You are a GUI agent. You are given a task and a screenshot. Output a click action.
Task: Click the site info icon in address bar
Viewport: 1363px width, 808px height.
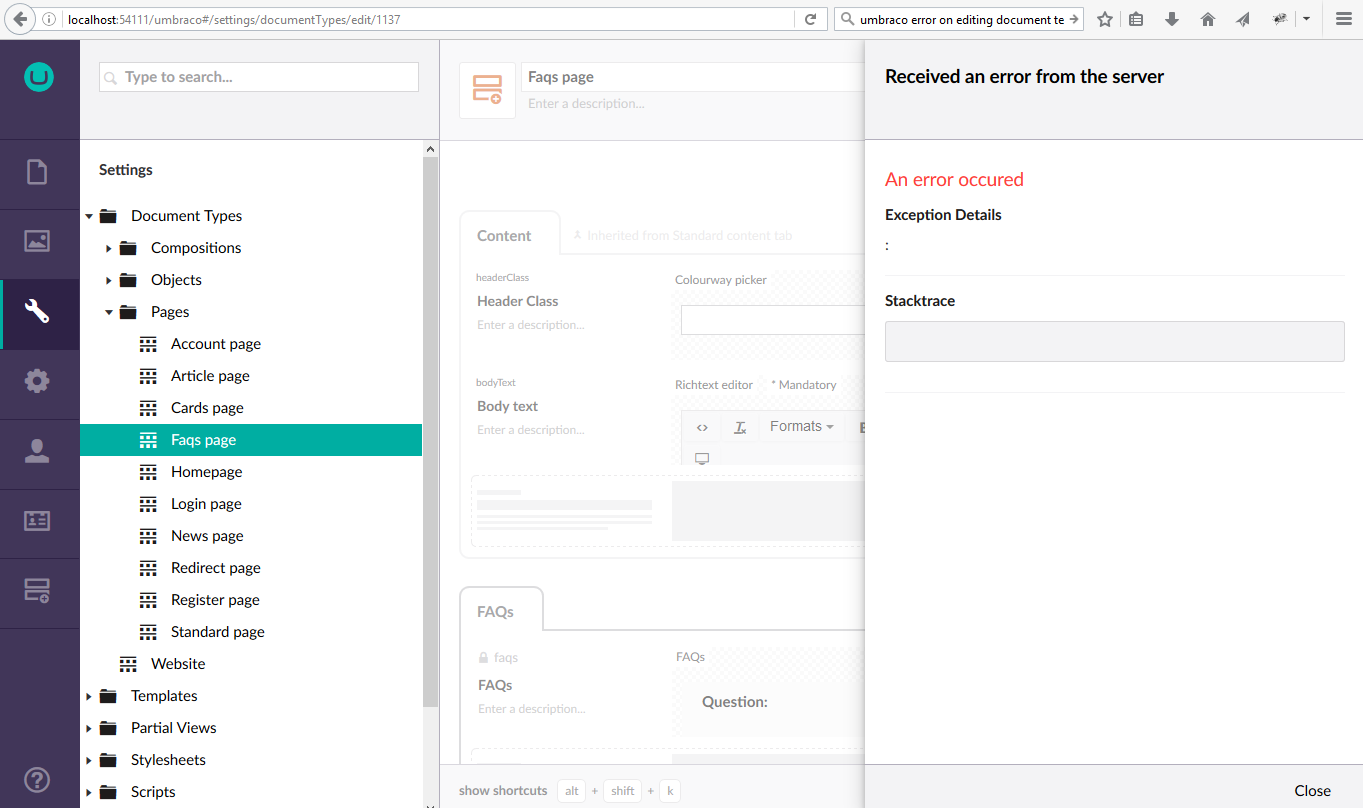pyautogui.click(x=51, y=19)
